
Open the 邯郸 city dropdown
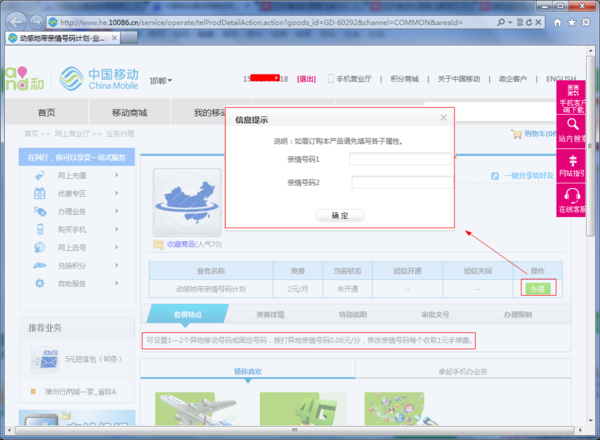pyautogui.click(x=161, y=81)
